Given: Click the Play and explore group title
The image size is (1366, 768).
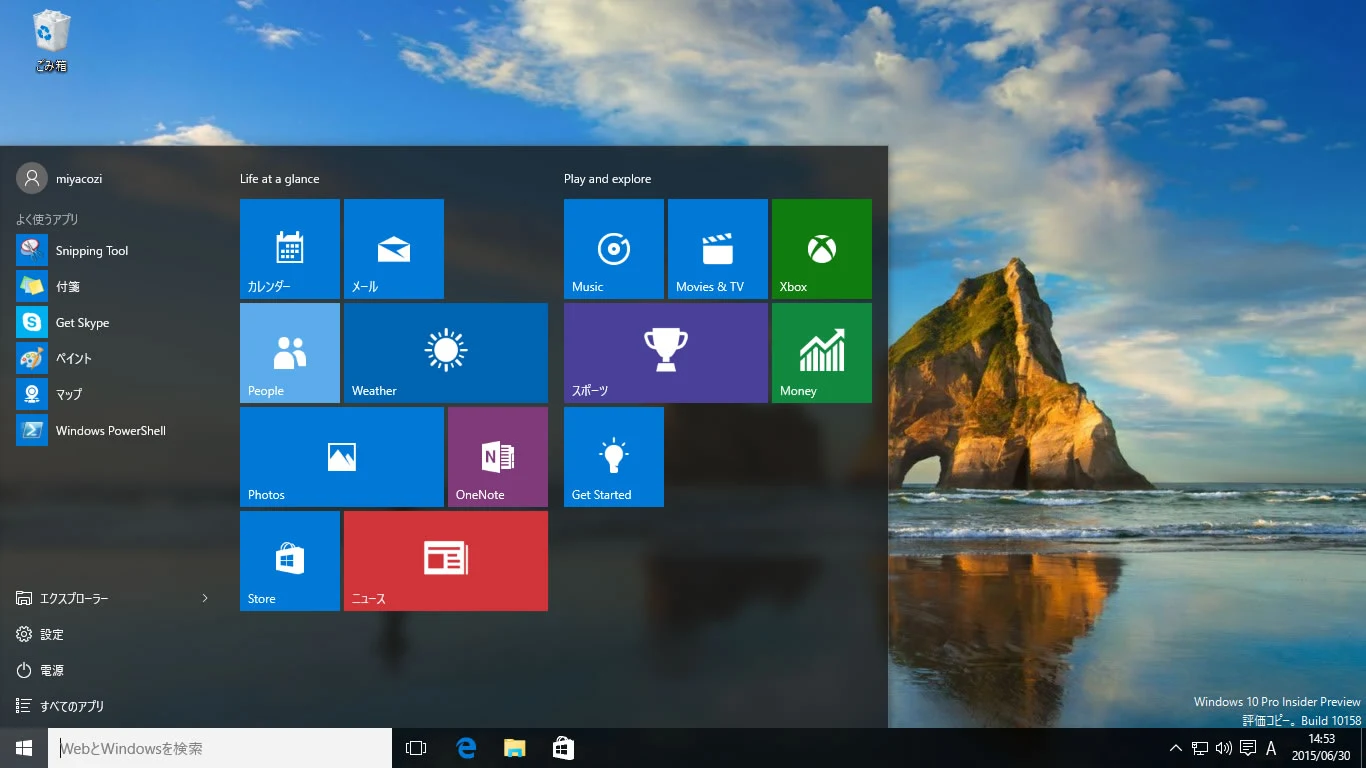Looking at the screenshot, I should (607, 179).
